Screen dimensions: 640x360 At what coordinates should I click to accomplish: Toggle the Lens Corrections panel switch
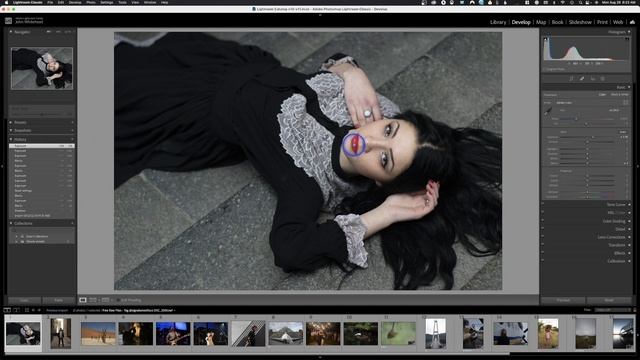[542, 237]
